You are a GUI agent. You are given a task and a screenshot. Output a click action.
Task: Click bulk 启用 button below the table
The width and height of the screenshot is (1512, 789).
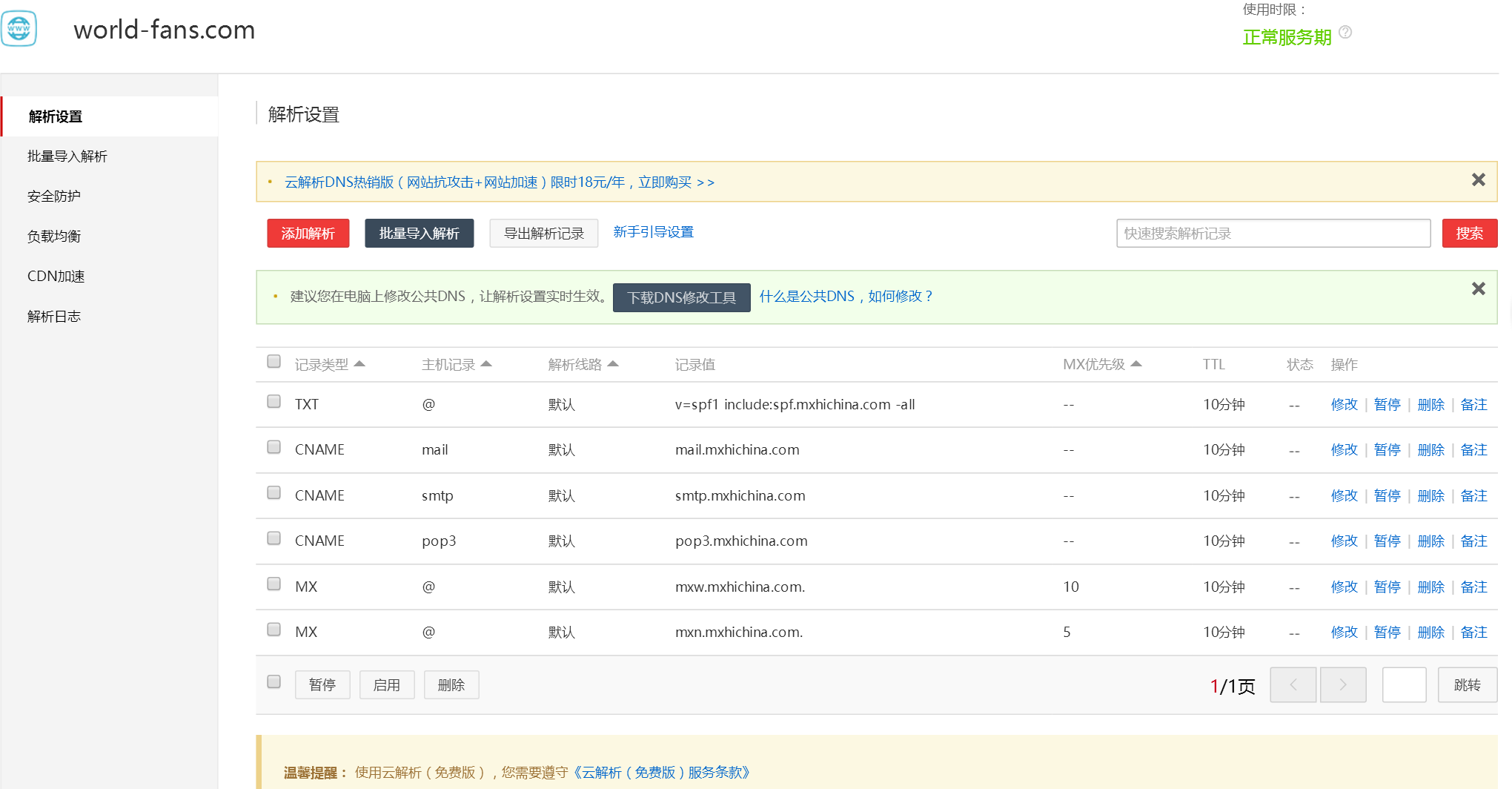[387, 684]
